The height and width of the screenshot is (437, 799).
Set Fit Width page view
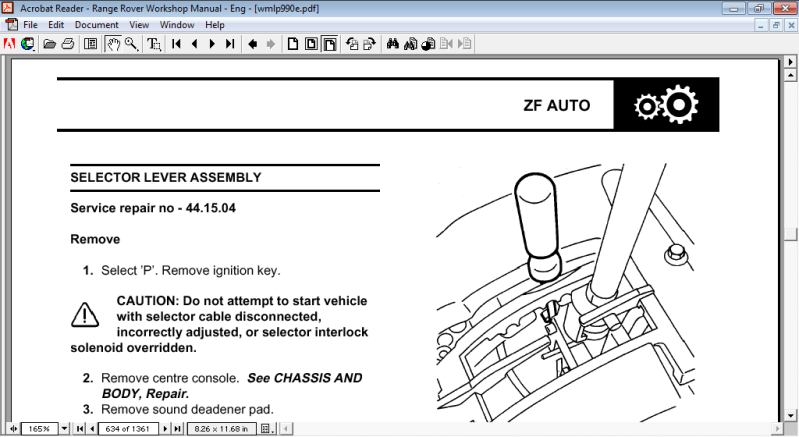(330, 44)
